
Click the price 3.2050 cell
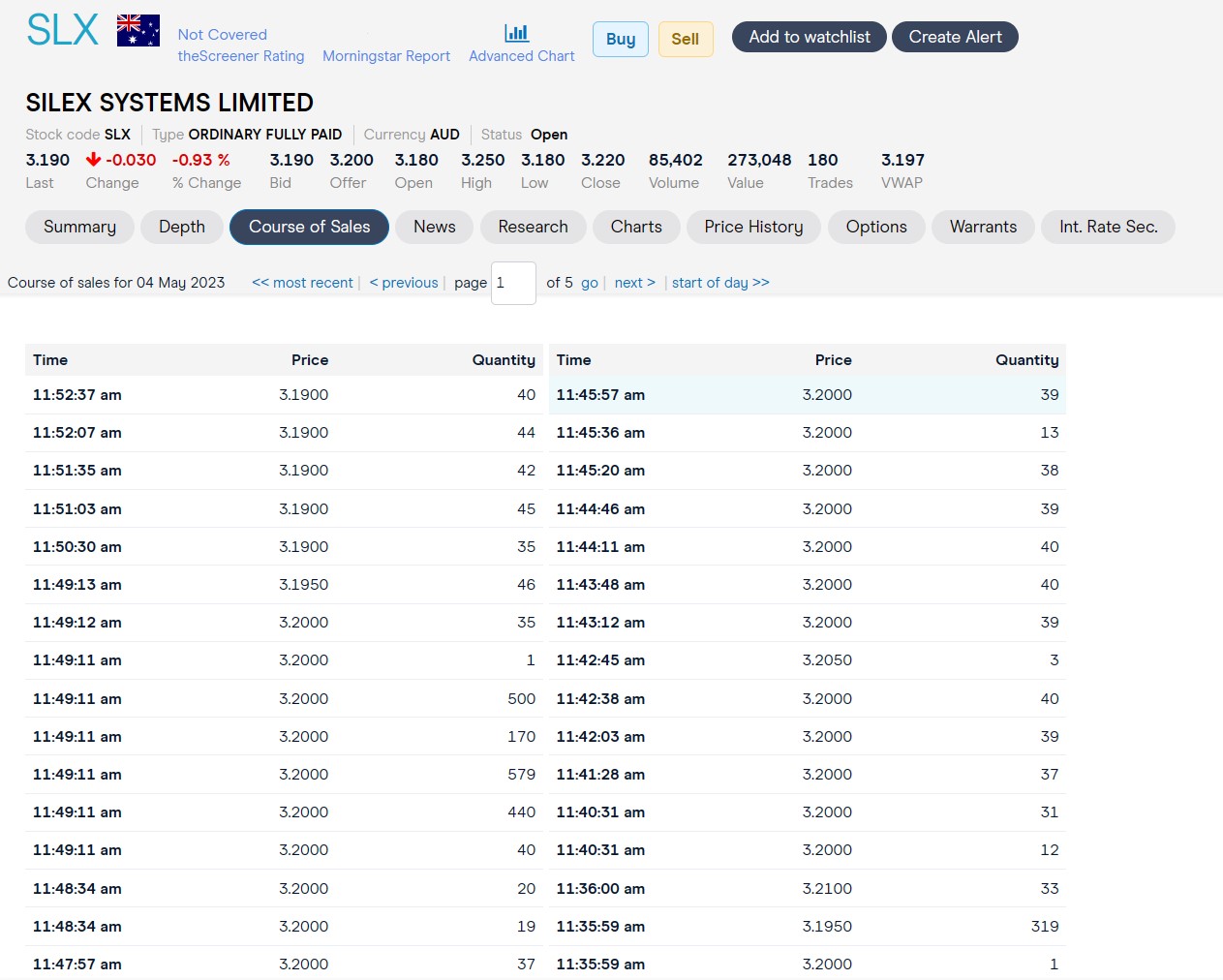tap(827, 660)
